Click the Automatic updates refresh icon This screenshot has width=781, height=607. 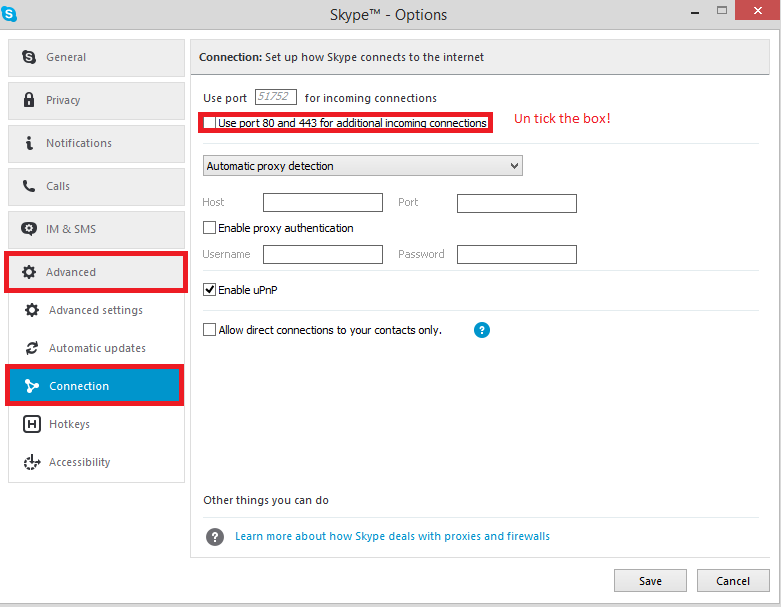pos(32,348)
